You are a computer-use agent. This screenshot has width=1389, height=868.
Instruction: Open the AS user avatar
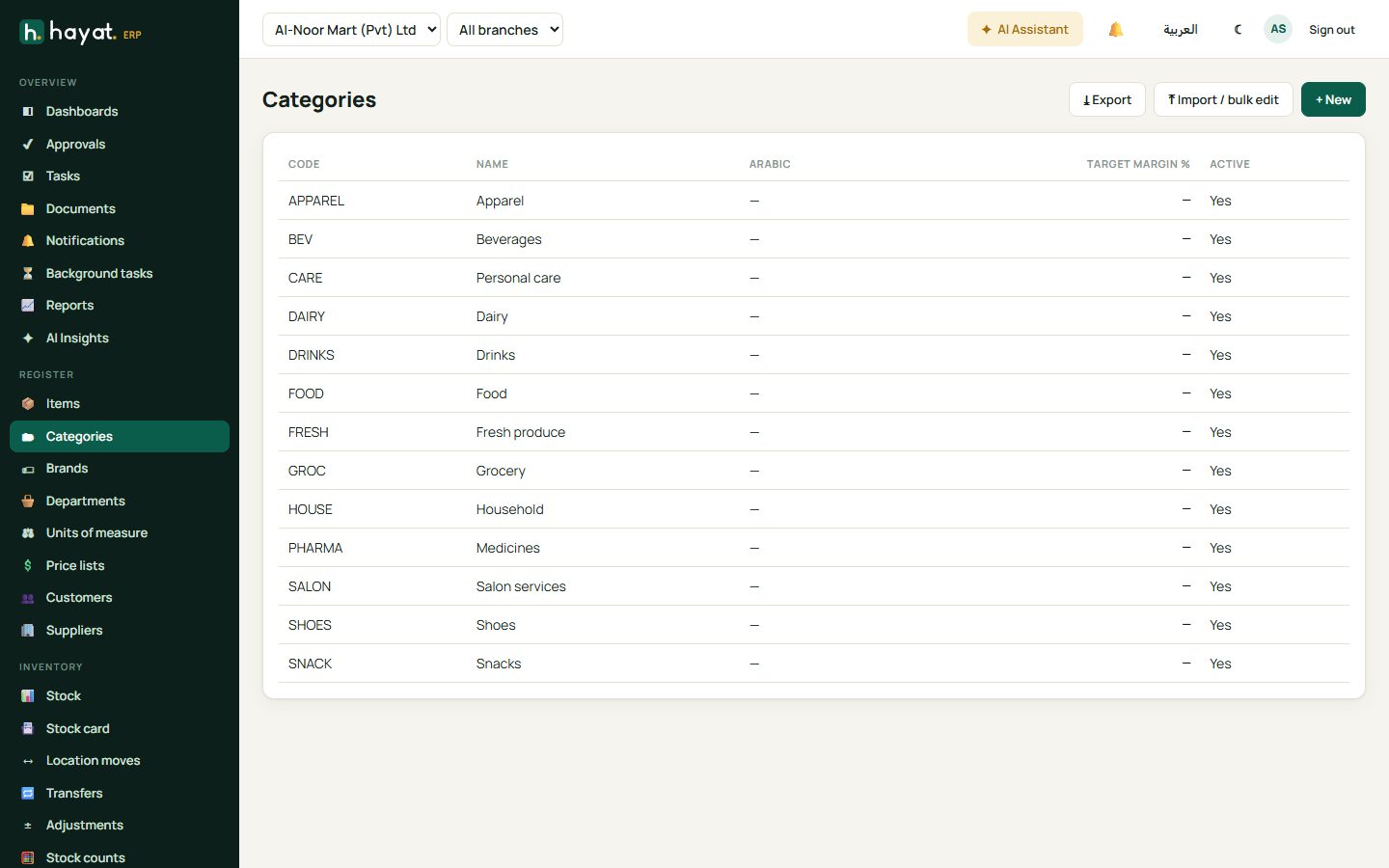tap(1278, 29)
